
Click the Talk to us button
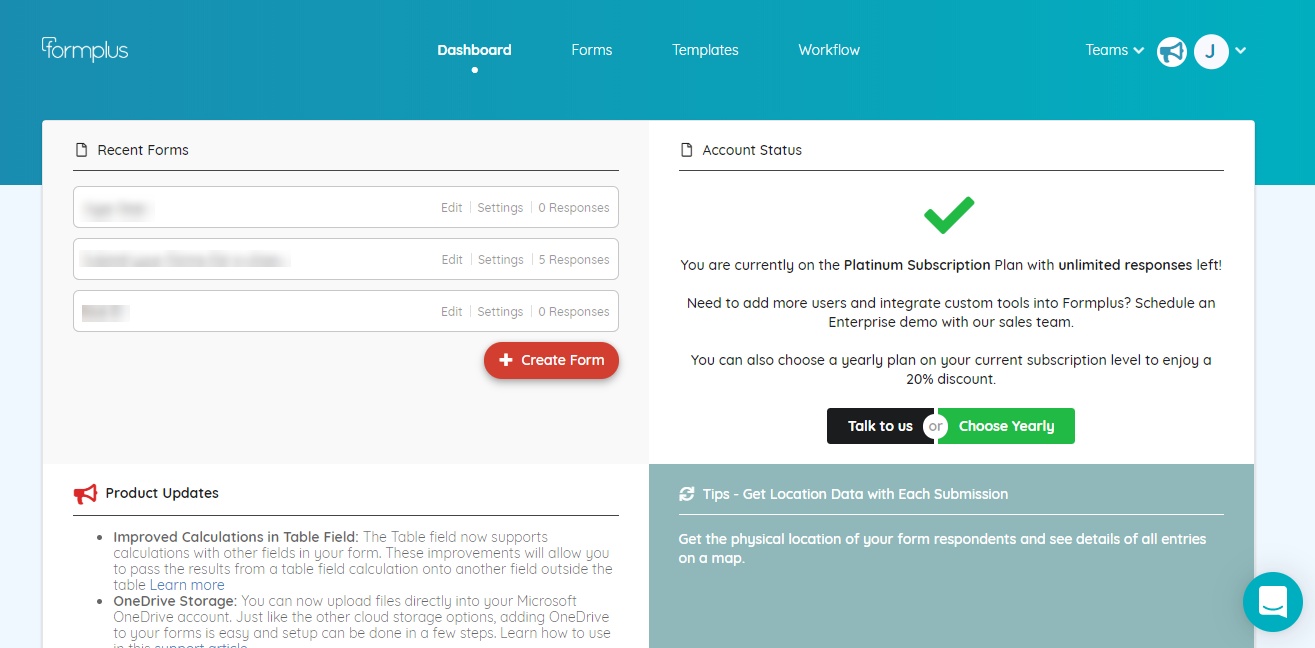point(880,426)
